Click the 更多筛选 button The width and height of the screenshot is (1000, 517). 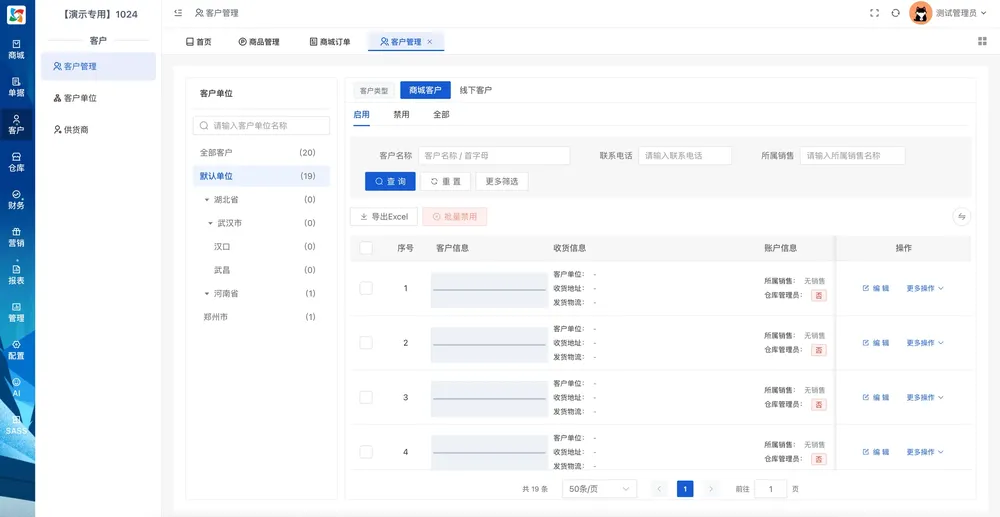coord(502,181)
